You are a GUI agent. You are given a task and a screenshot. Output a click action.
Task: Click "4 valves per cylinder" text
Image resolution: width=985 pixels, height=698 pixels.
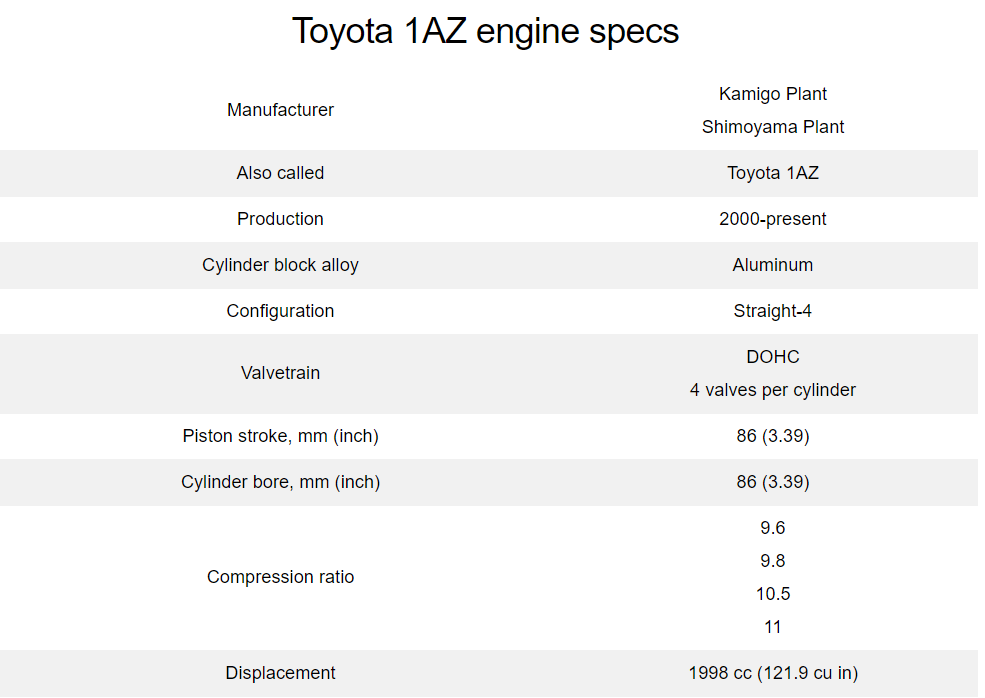click(772, 390)
